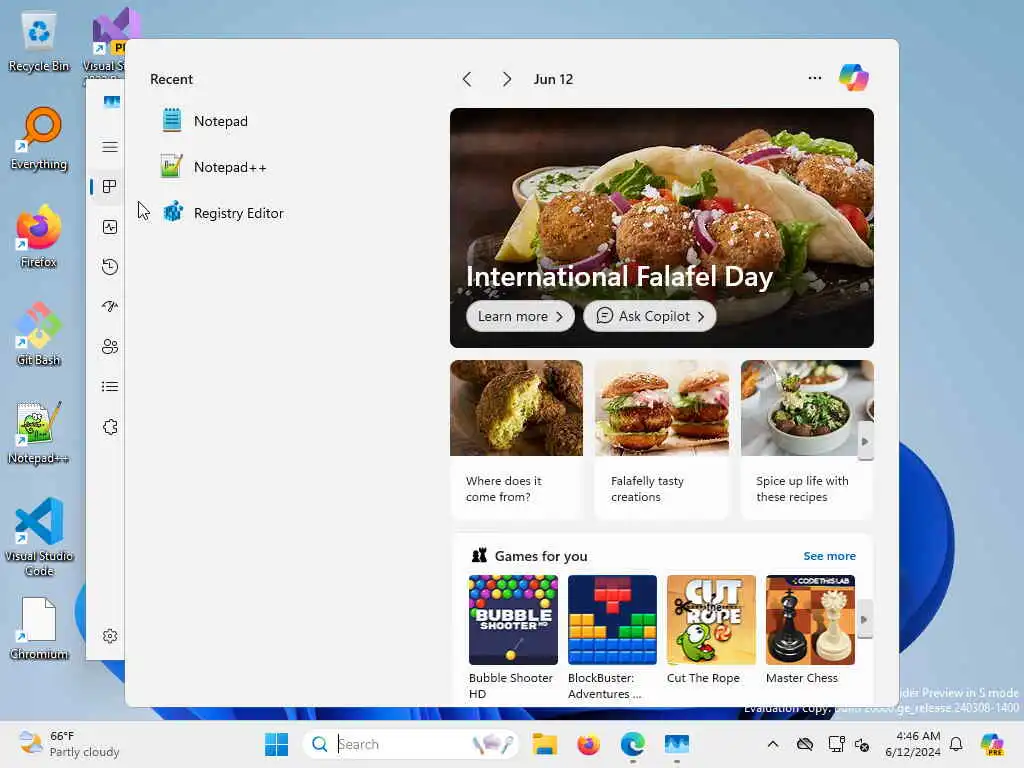Screen dimensions: 1024x768
Task: Select the Firefox desktop shortcut
Action: pyautogui.click(x=39, y=237)
